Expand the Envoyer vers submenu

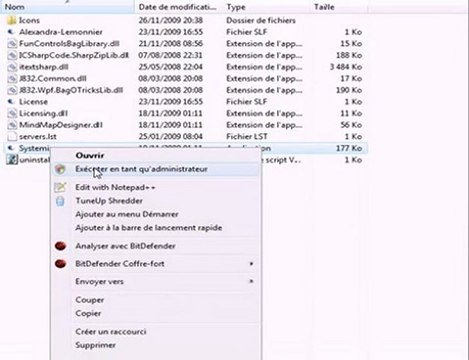coord(251,281)
